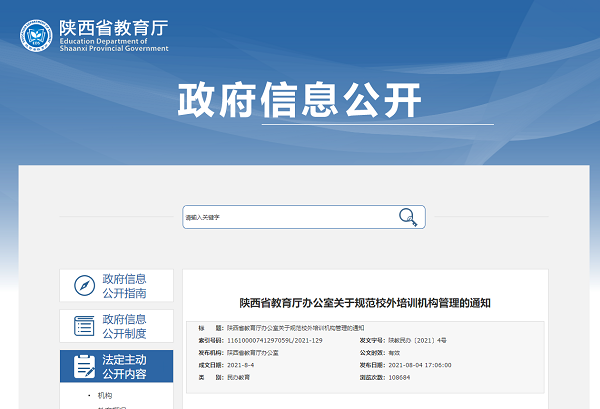Image resolution: width=600 pixels, height=409 pixels.
Task: Click the publish date 2021-08-04 17:06:00
Action: click(421, 366)
